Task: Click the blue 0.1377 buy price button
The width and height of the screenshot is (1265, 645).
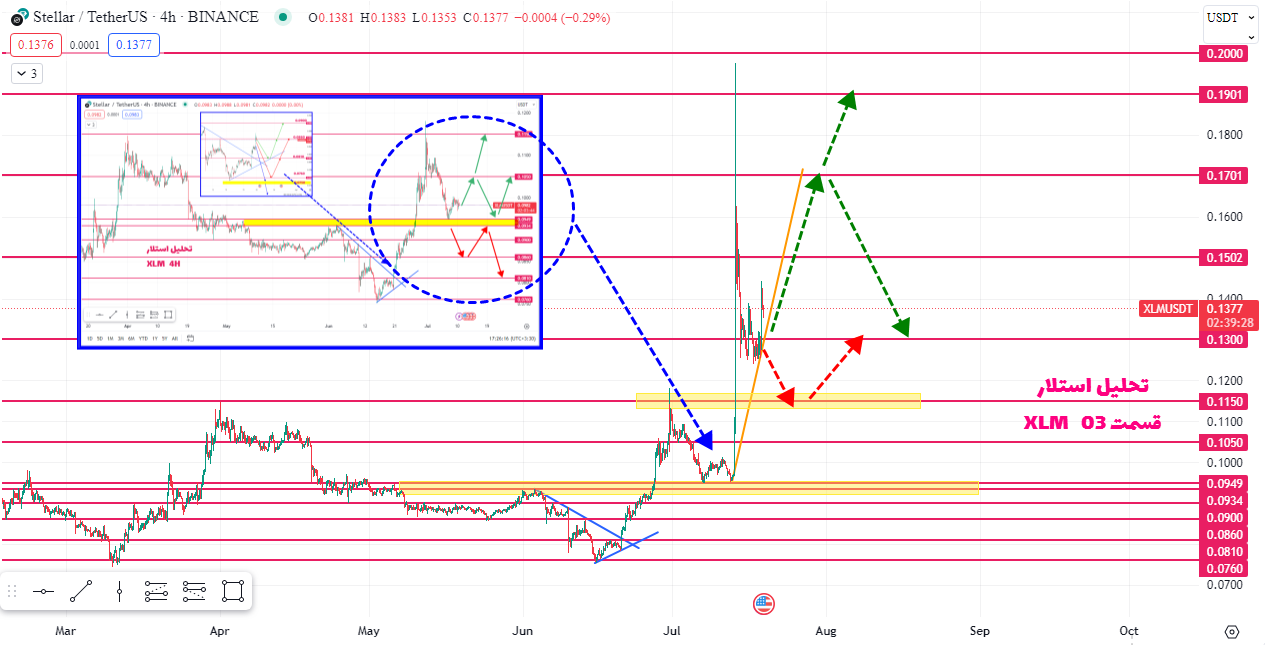Action: coord(133,44)
